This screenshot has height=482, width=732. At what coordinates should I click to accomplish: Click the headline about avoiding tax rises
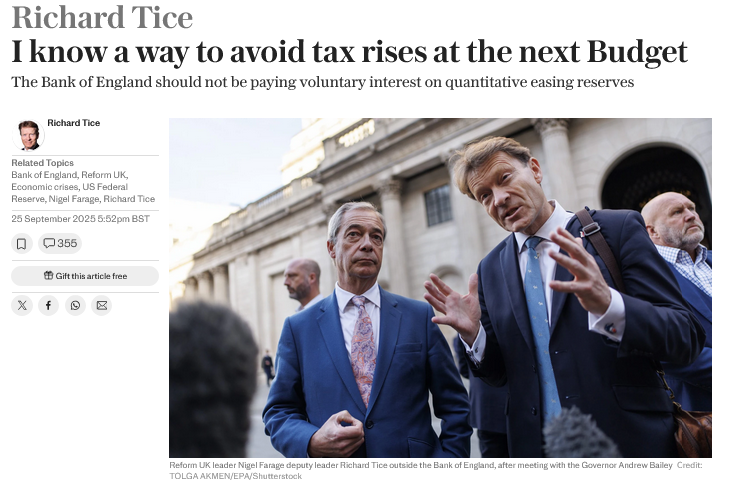[350, 51]
